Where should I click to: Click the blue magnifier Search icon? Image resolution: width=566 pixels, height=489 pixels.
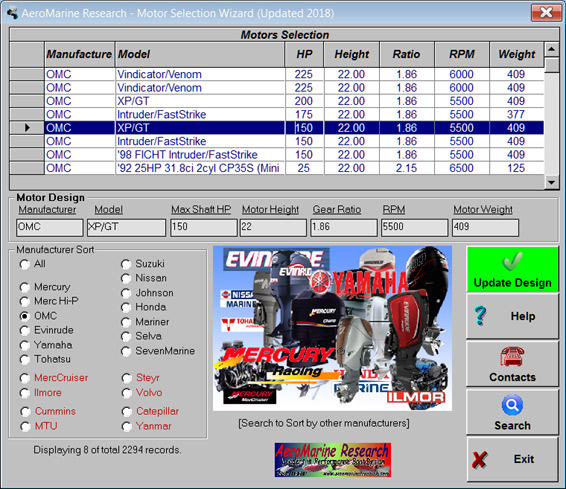[512, 405]
